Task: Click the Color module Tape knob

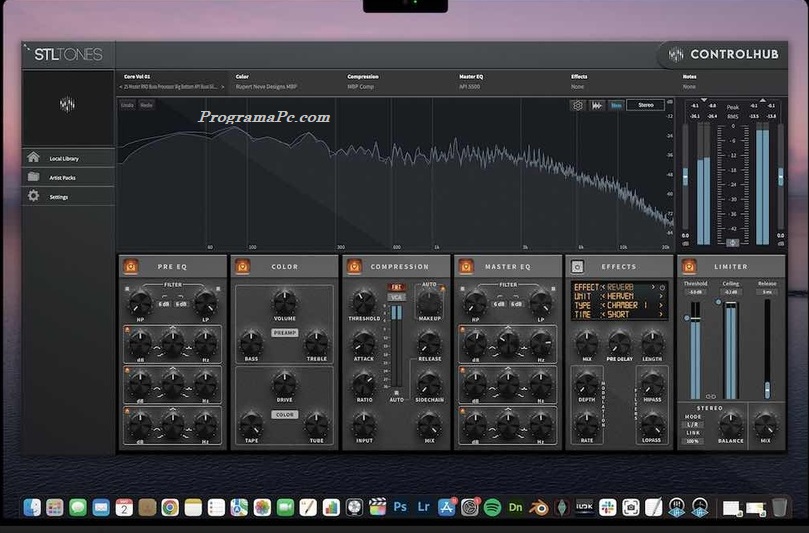Action: pyautogui.click(x=251, y=425)
